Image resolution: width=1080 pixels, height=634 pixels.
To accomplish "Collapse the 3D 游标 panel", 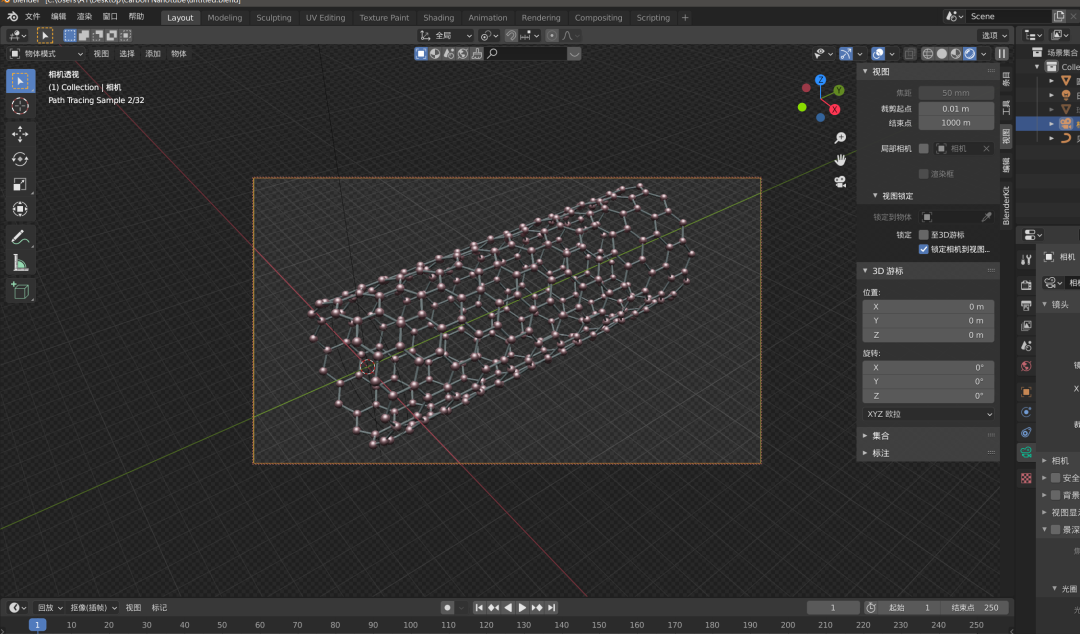I will (866, 272).
